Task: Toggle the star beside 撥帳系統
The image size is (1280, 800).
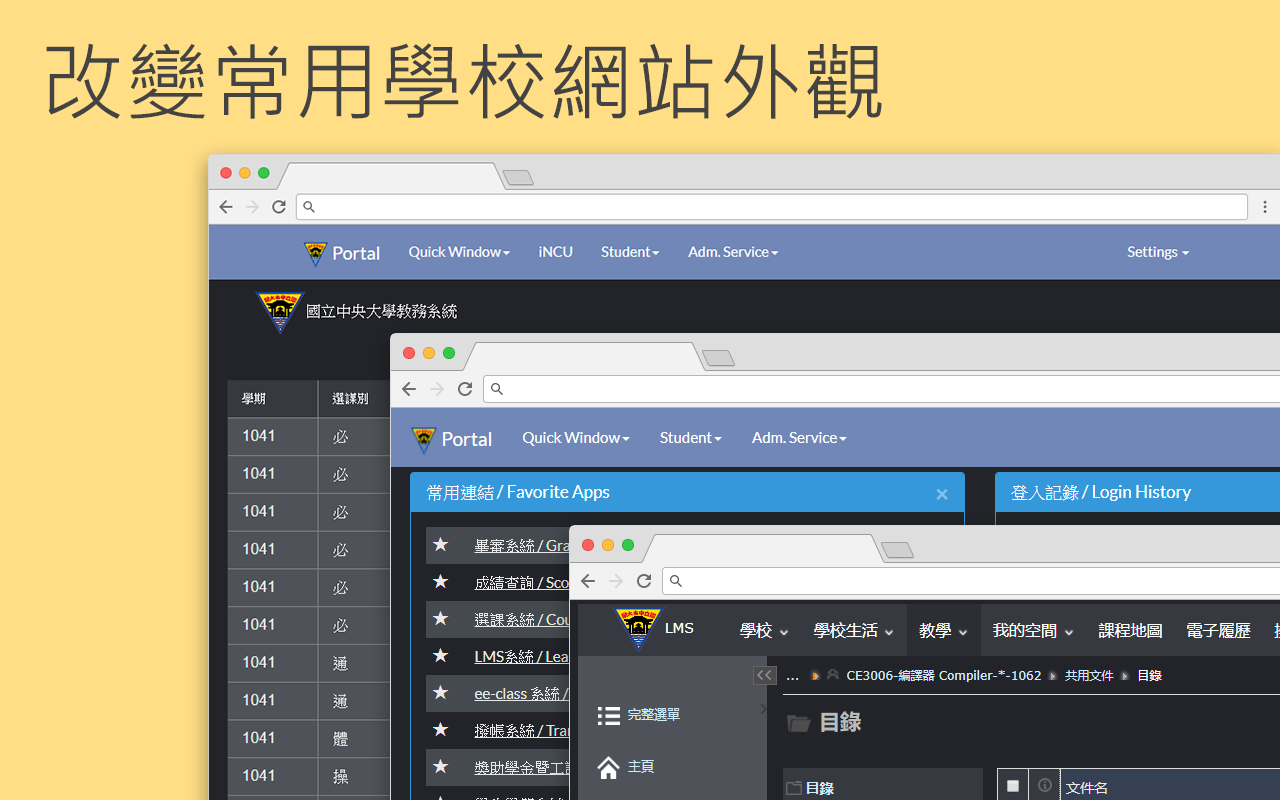Action: [x=440, y=730]
